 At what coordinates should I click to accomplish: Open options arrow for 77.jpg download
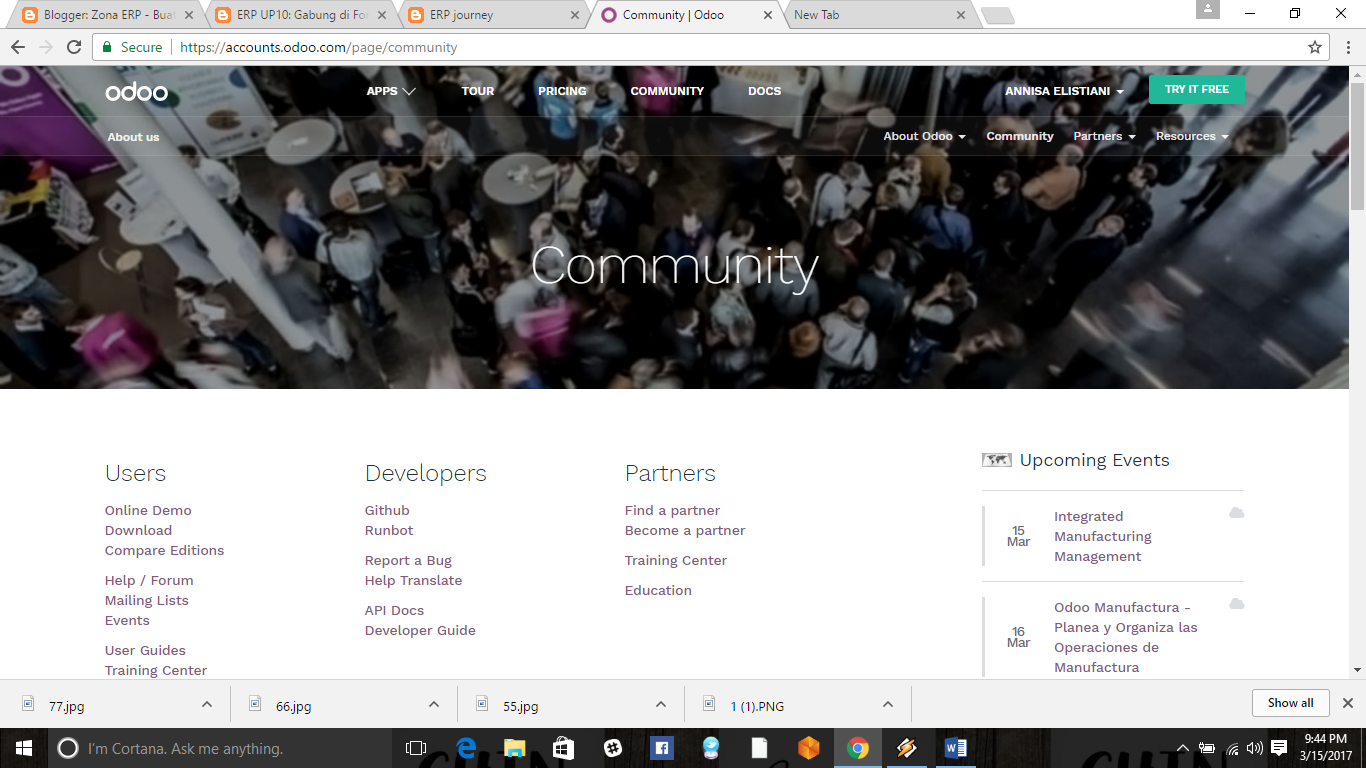coord(207,704)
